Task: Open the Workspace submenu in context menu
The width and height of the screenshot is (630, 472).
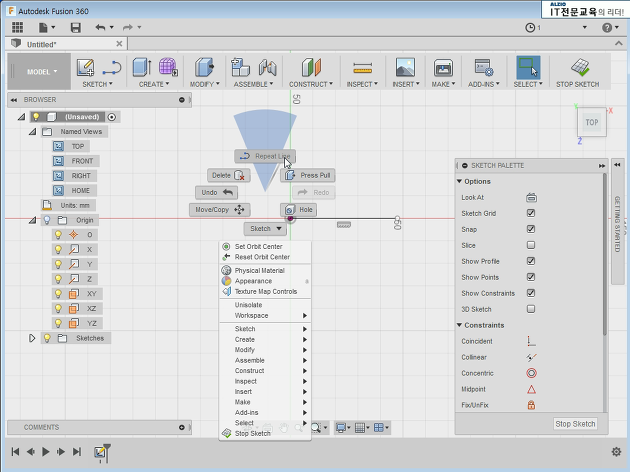Action: [265, 315]
